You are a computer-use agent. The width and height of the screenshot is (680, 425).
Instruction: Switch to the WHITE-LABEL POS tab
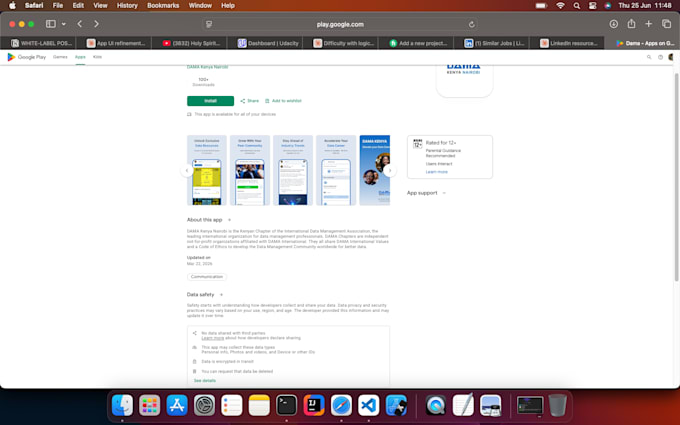[41, 43]
